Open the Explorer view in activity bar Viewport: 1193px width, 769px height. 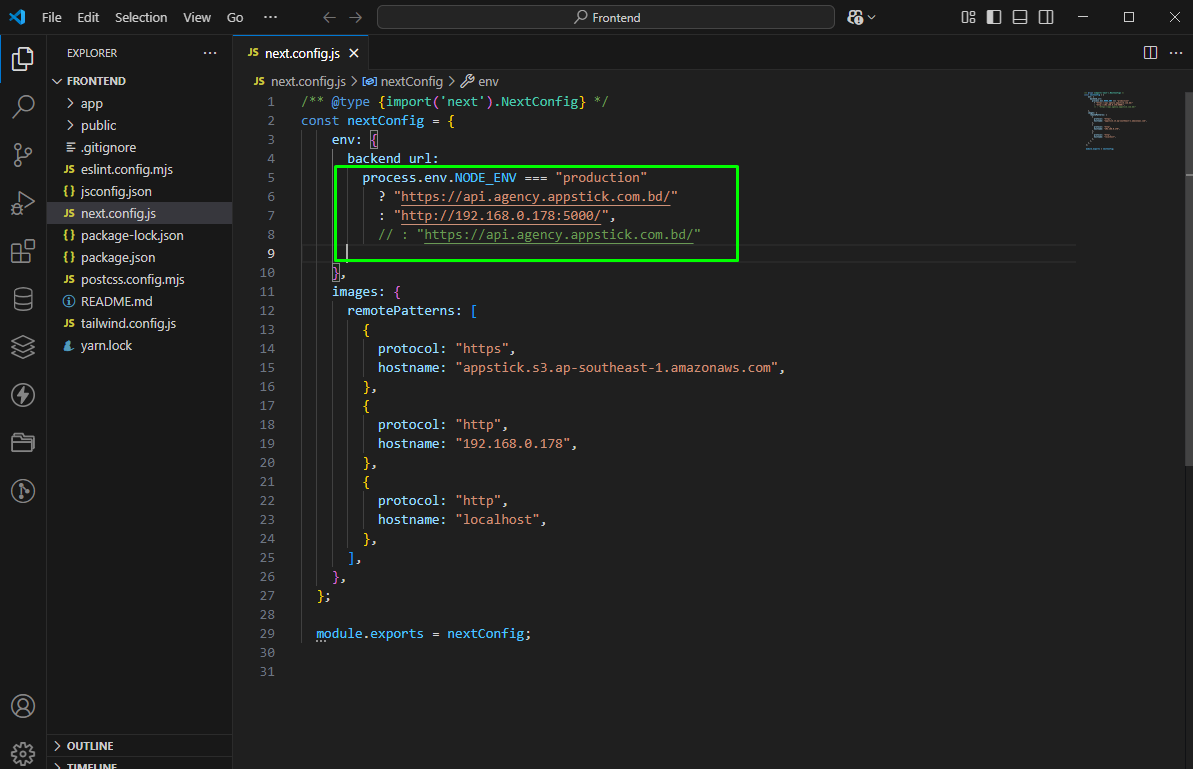pyautogui.click(x=23, y=59)
